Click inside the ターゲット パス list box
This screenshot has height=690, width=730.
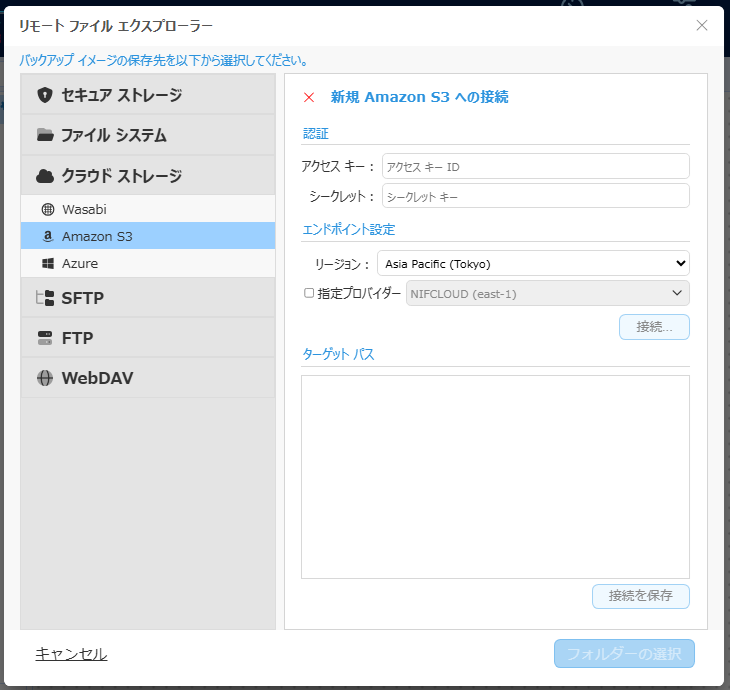click(495, 477)
